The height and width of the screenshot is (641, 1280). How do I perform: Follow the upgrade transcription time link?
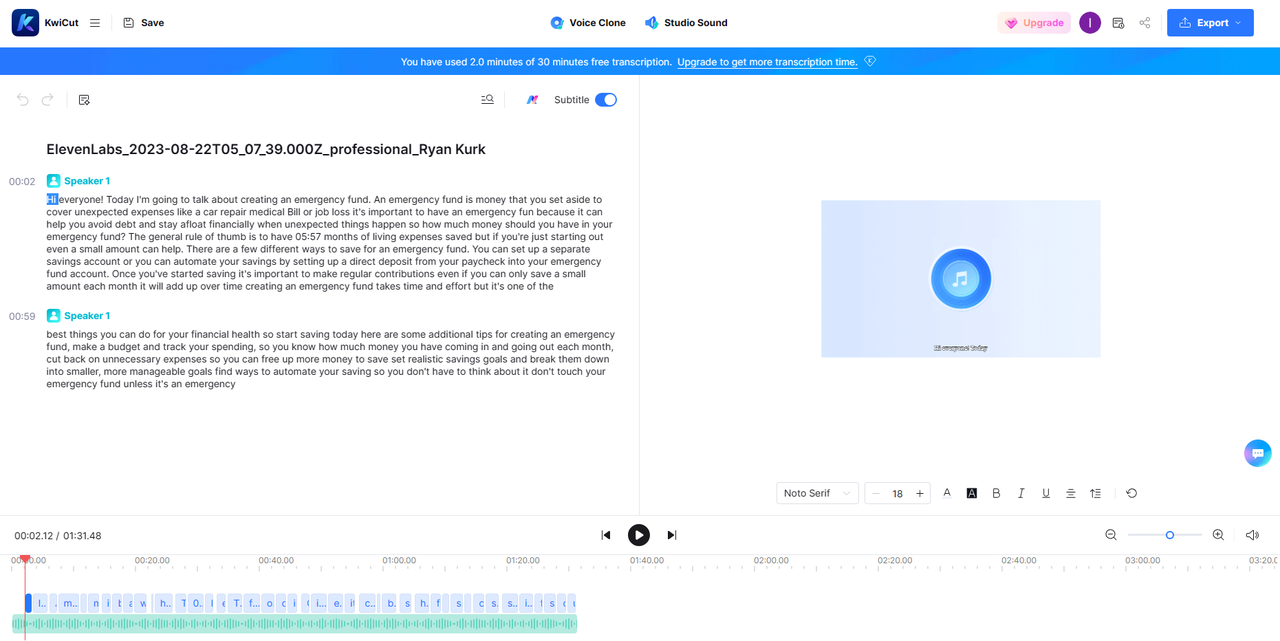click(x=767, y=62)
